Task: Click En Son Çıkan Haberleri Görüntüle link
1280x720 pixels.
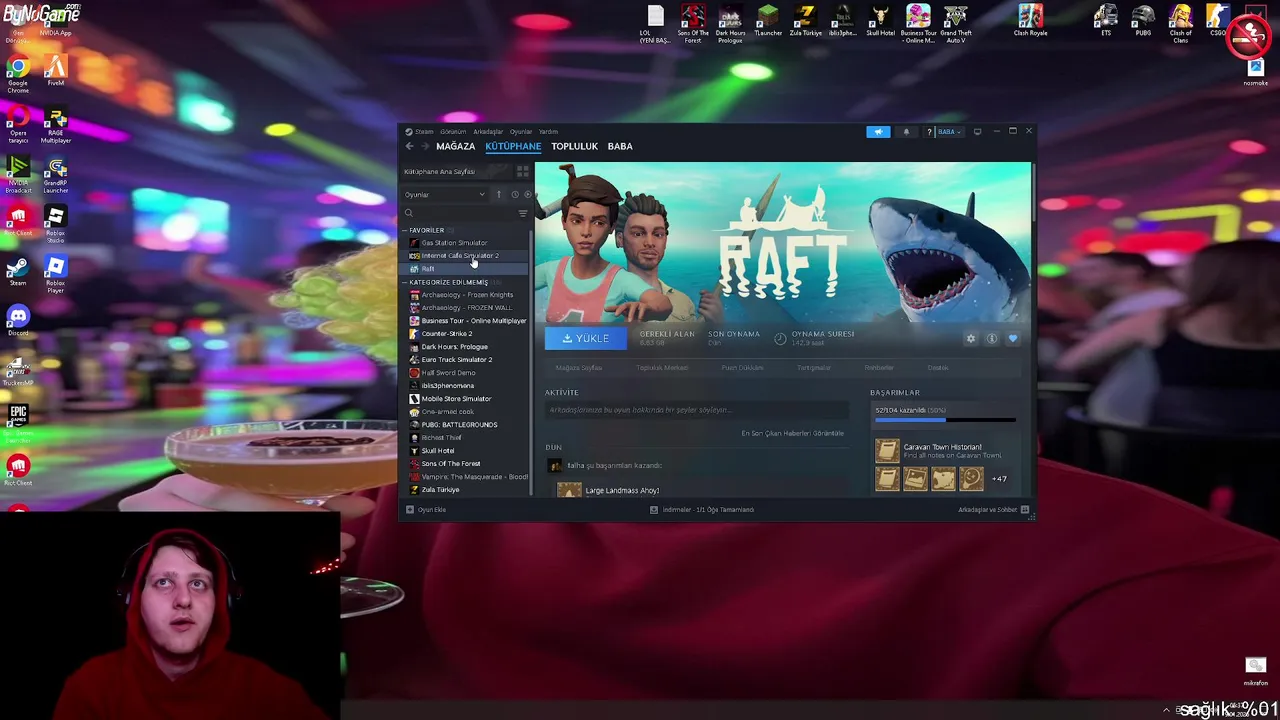Action: pos(793,434)
